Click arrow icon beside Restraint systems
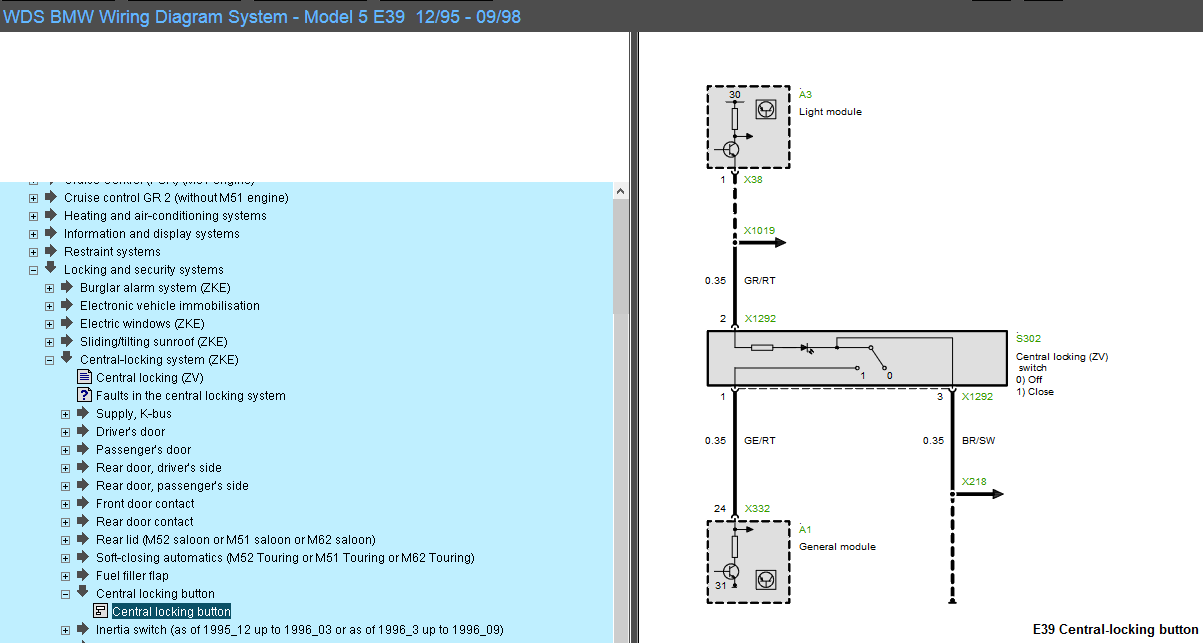 [51, 251]
